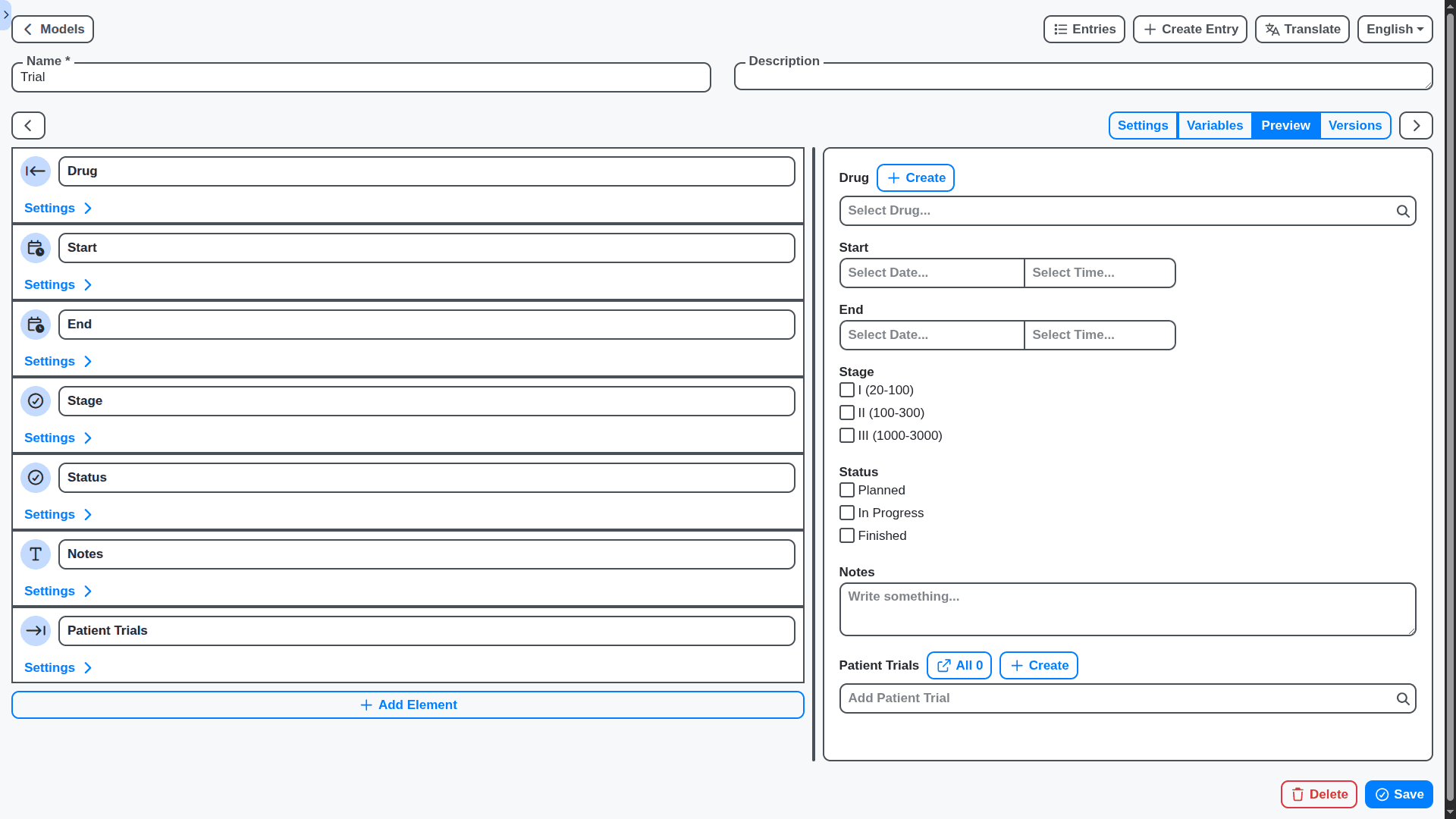This screenshot has height=819, width=1456.
Task: Enable the Planned status checkbox
Action: 847,490
